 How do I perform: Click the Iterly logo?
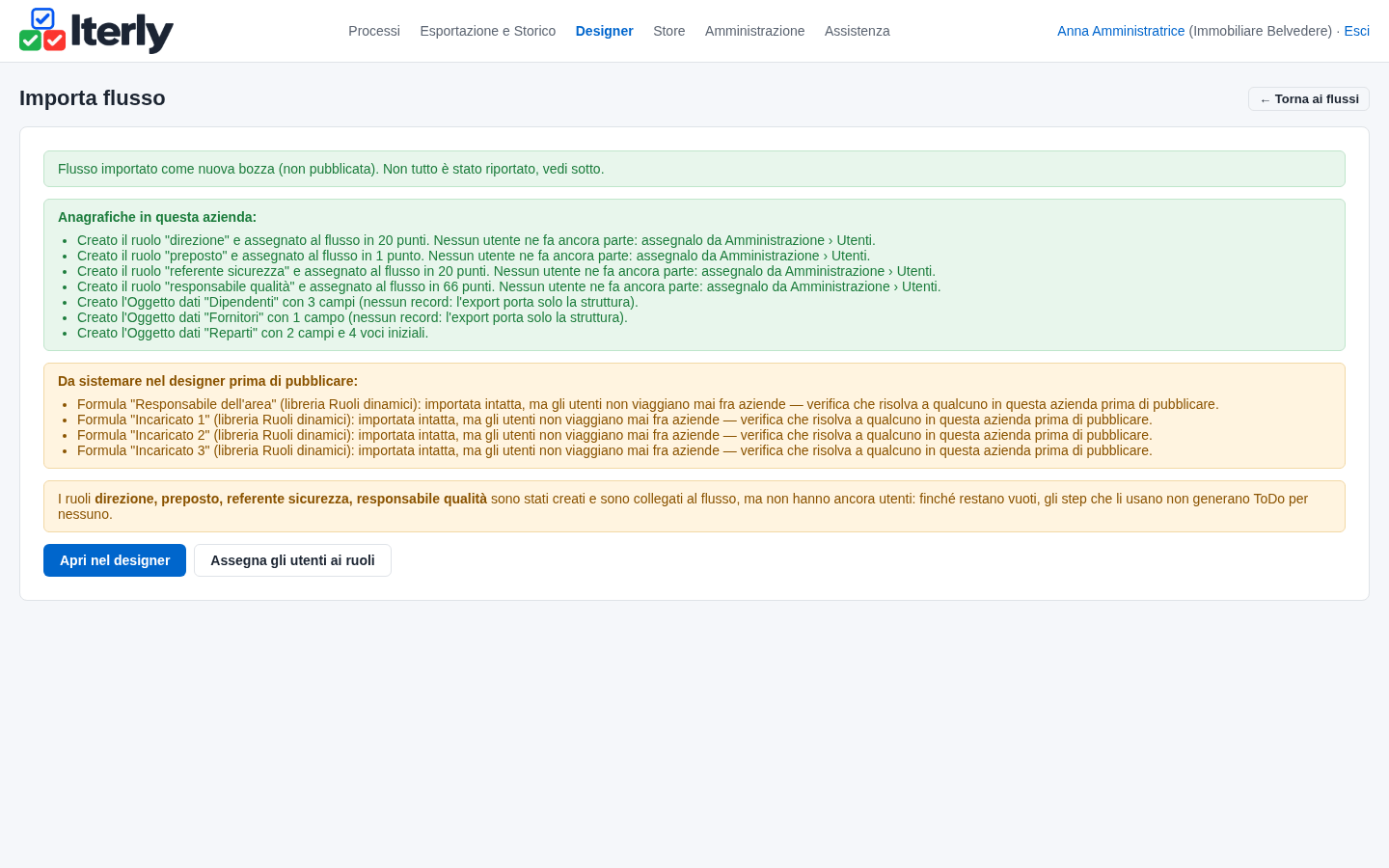click(x=96, y=31)
